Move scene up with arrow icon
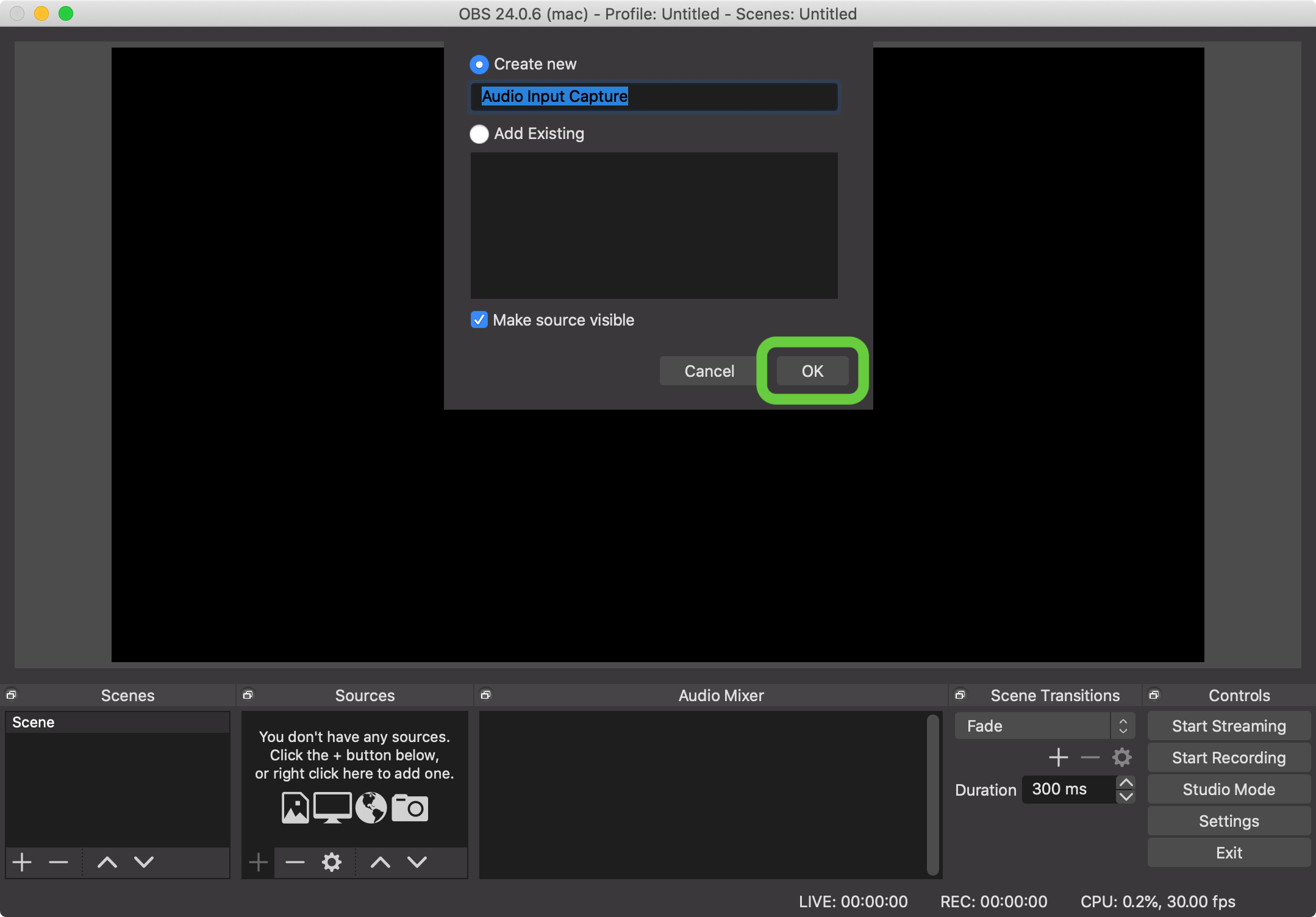Viewport: 1316px width, 917px height. (107, 862)
